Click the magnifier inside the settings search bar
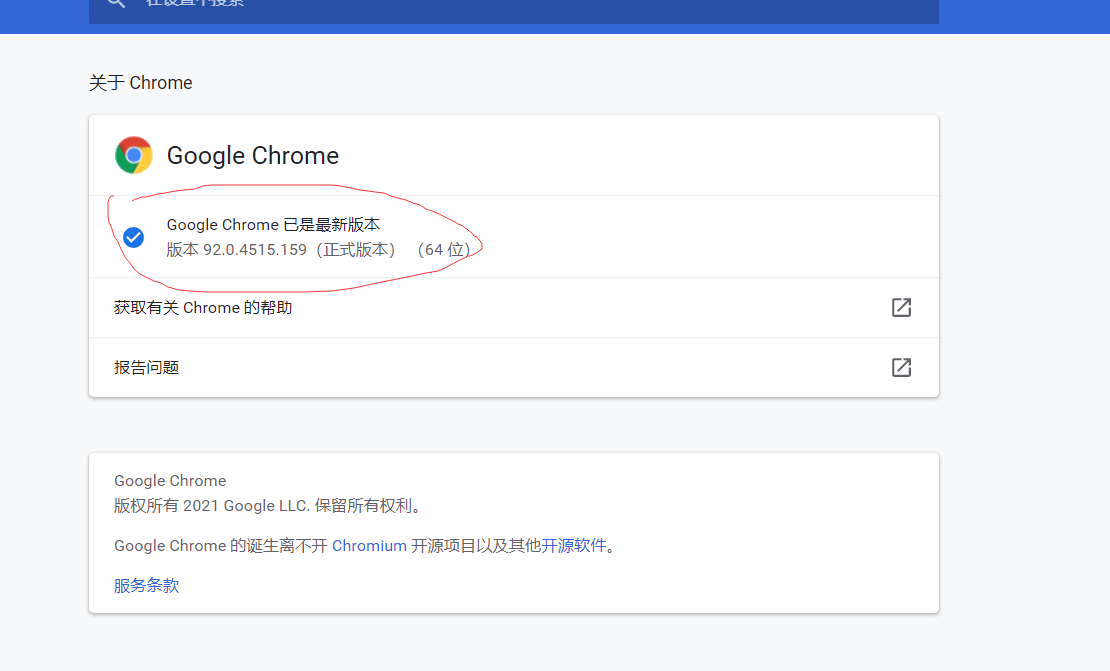Viewport: 1110px width, 671px height. pos(116,4)
